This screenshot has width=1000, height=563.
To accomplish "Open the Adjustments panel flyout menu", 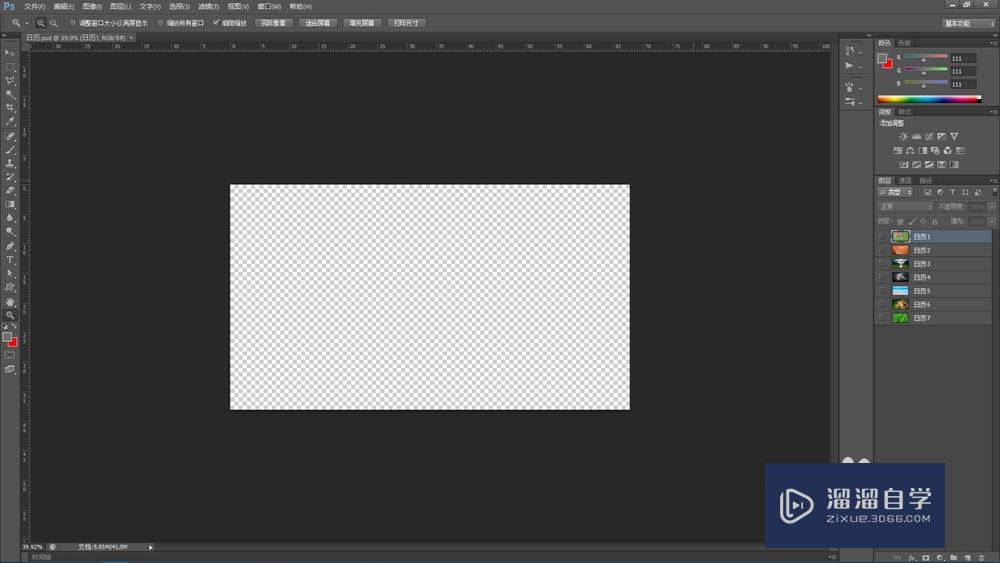I will (x=992, y=112).
